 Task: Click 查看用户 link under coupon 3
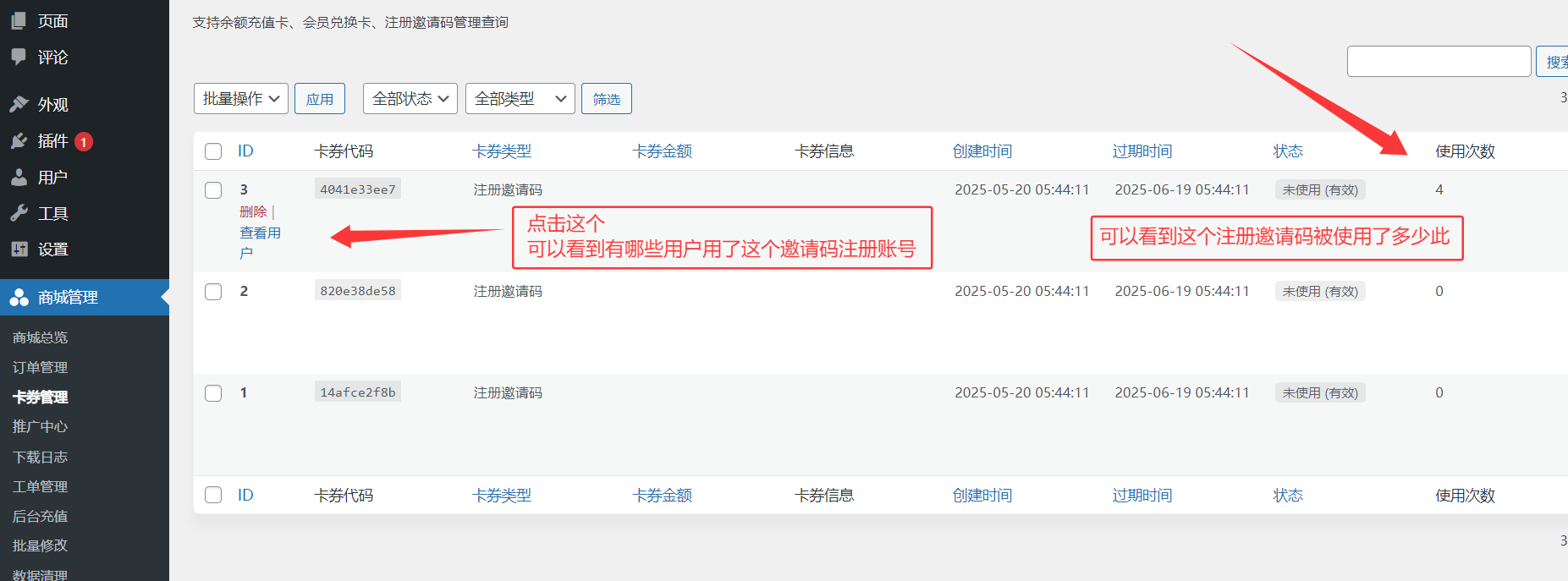click(259, 233)
